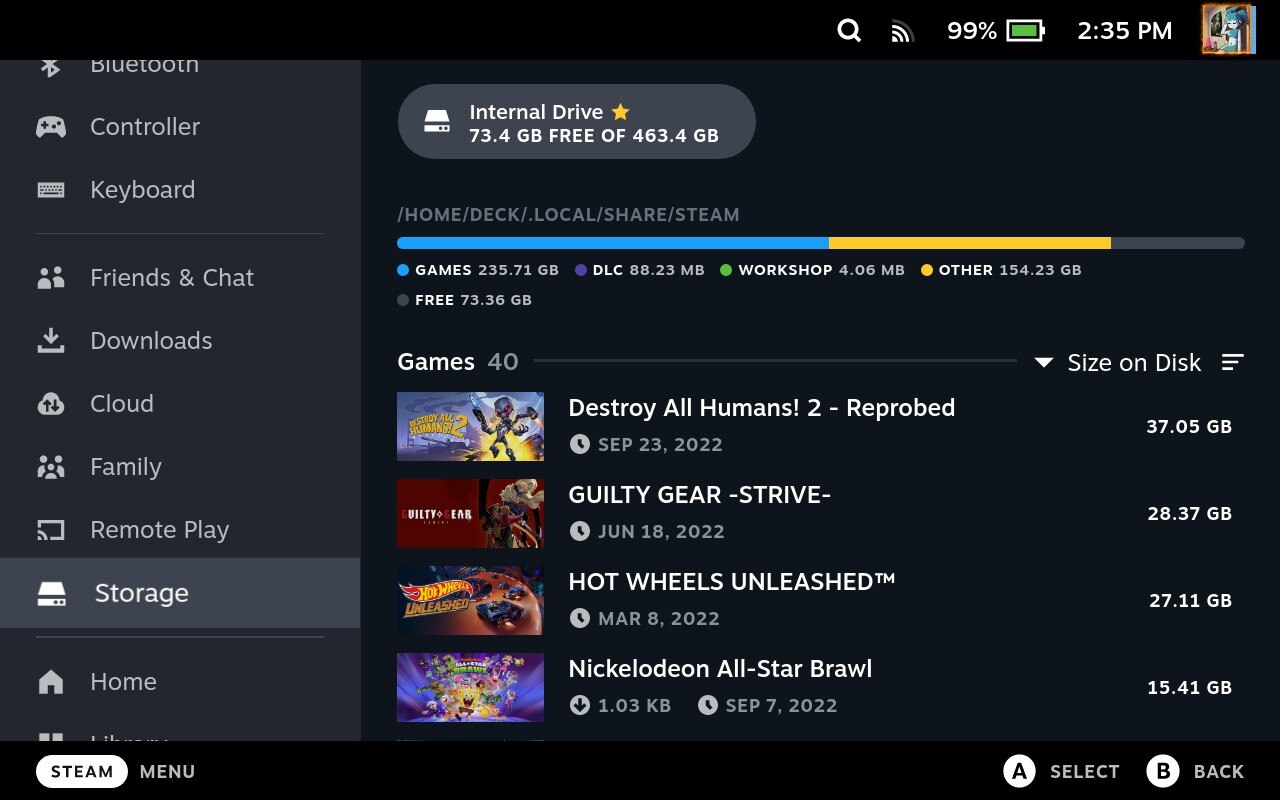Screen dimensions: 1280x800
Task: Click the Remote Play cast icon
Action: click(x=51, y=530)
